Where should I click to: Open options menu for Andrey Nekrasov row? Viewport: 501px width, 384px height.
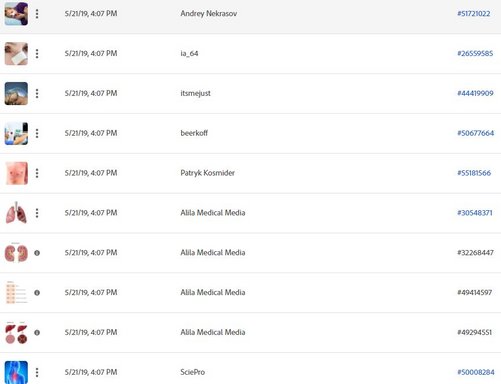click(x=37, y=14)
